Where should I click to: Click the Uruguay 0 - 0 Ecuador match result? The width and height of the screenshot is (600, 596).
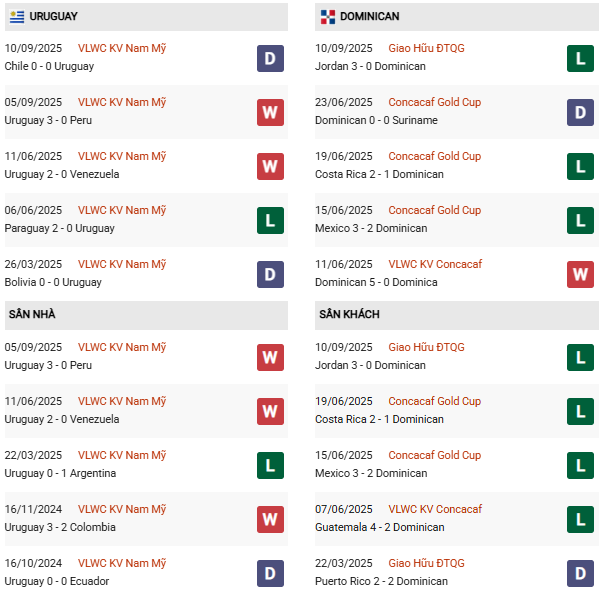(x=56, y=581)
